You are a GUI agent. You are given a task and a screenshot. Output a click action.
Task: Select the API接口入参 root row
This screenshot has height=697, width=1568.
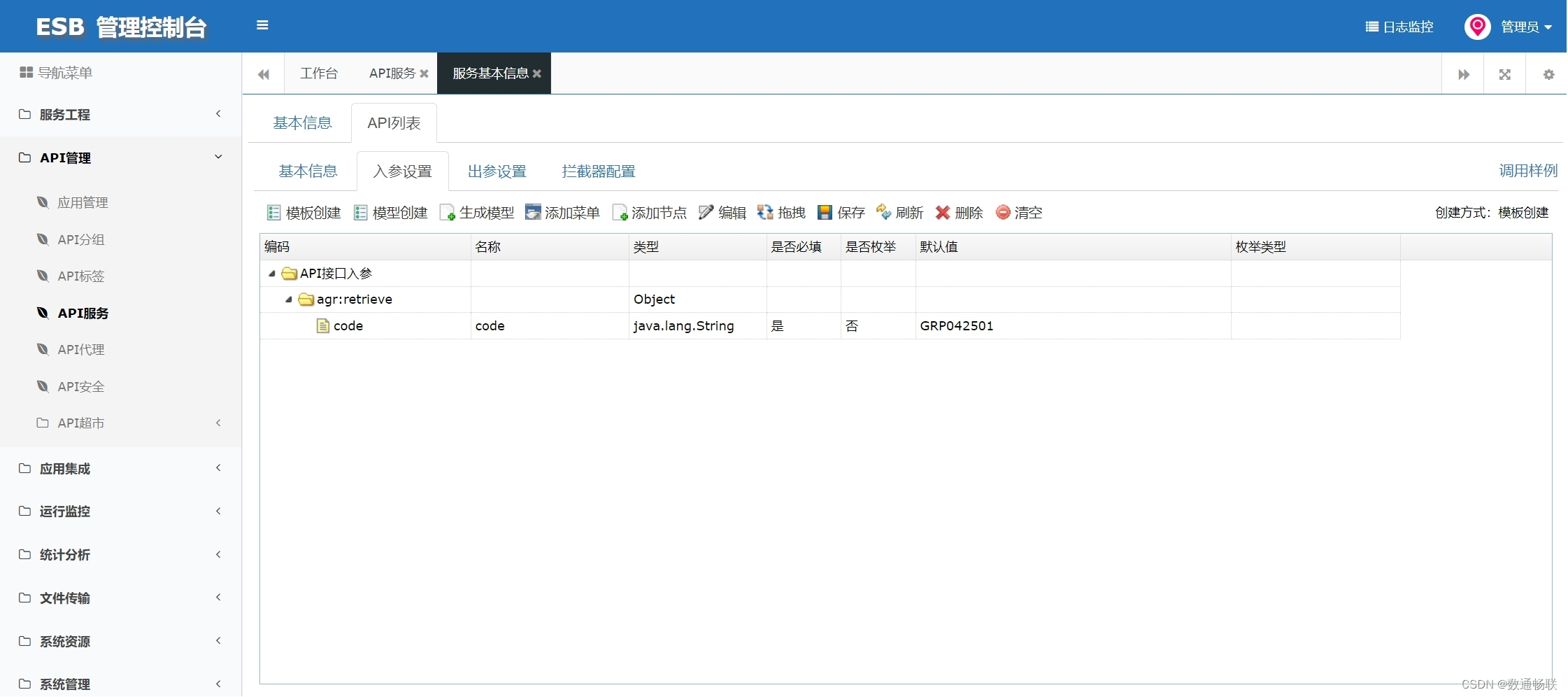[830, 274]
